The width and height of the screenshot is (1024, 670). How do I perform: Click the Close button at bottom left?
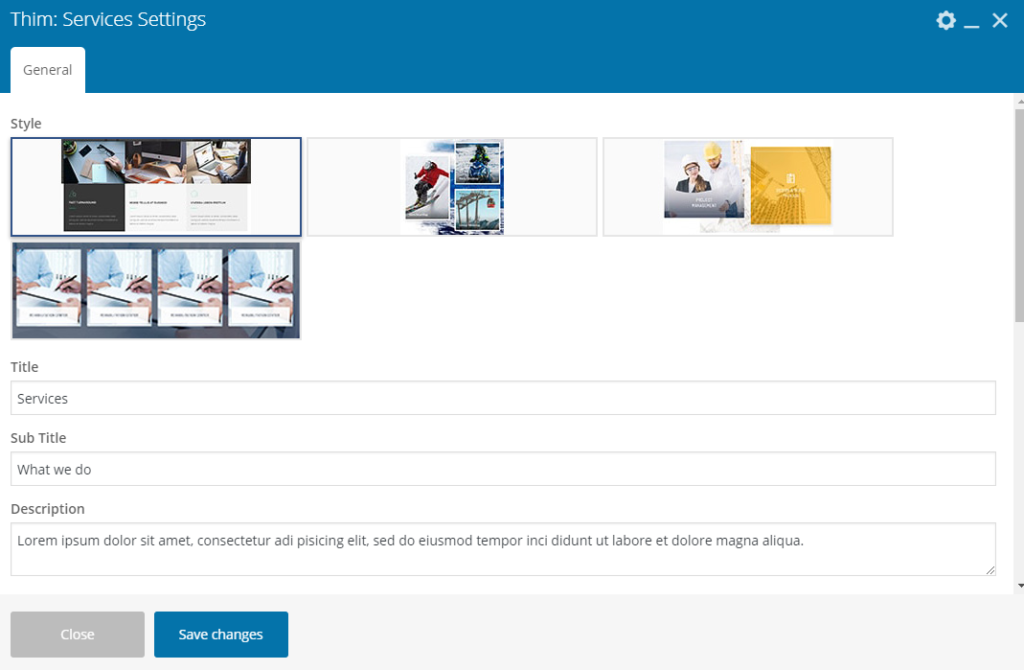[77, 634]
